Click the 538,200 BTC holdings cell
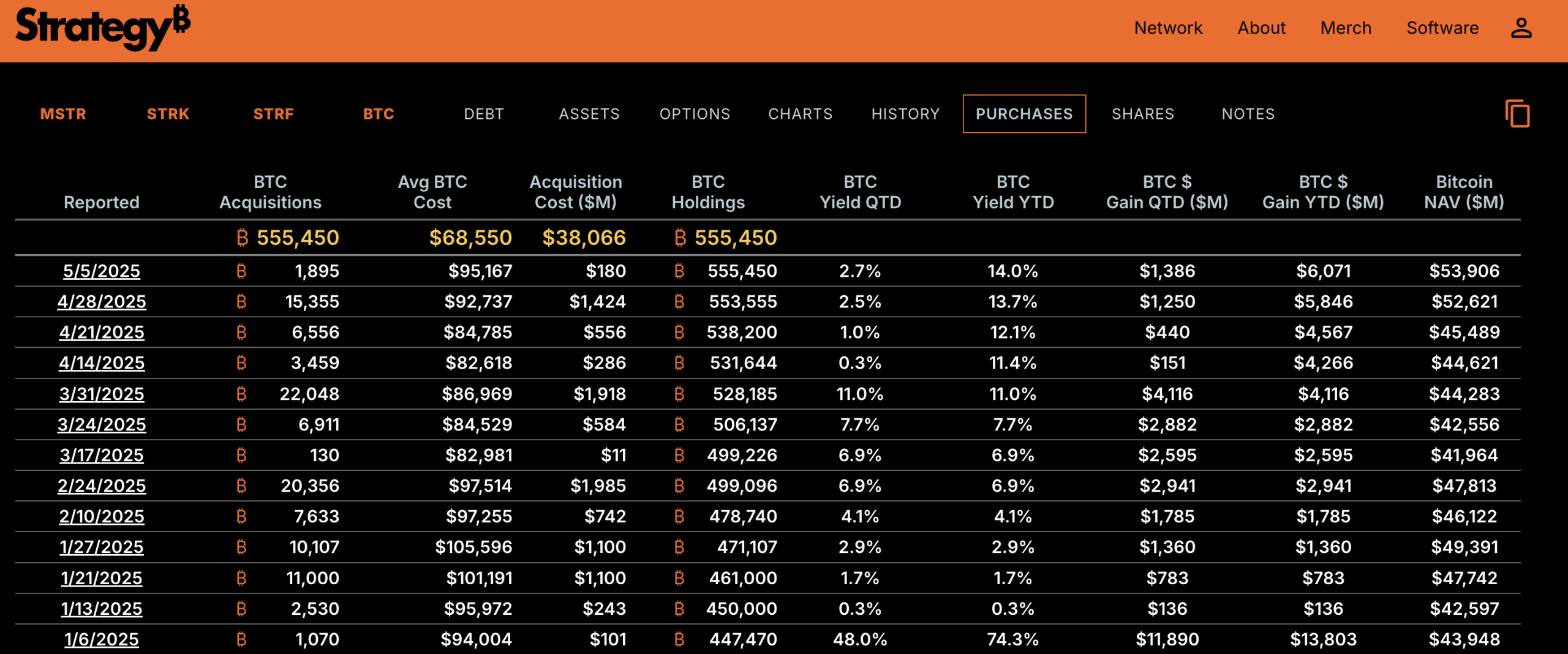 tap(742, 332)
